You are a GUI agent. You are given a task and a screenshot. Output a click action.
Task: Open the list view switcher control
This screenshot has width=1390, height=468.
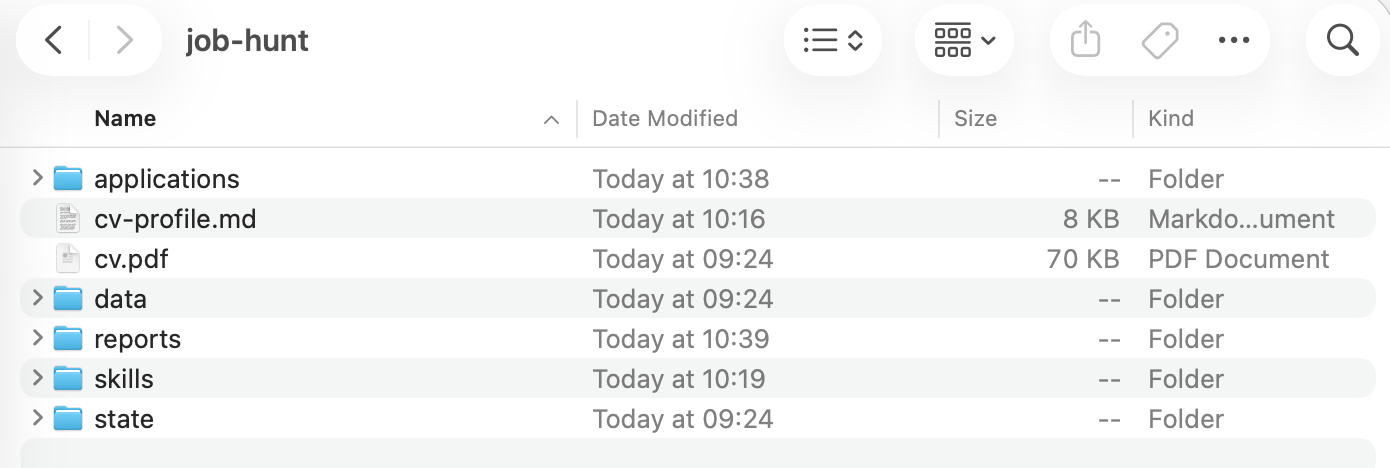tap(833, 40)
